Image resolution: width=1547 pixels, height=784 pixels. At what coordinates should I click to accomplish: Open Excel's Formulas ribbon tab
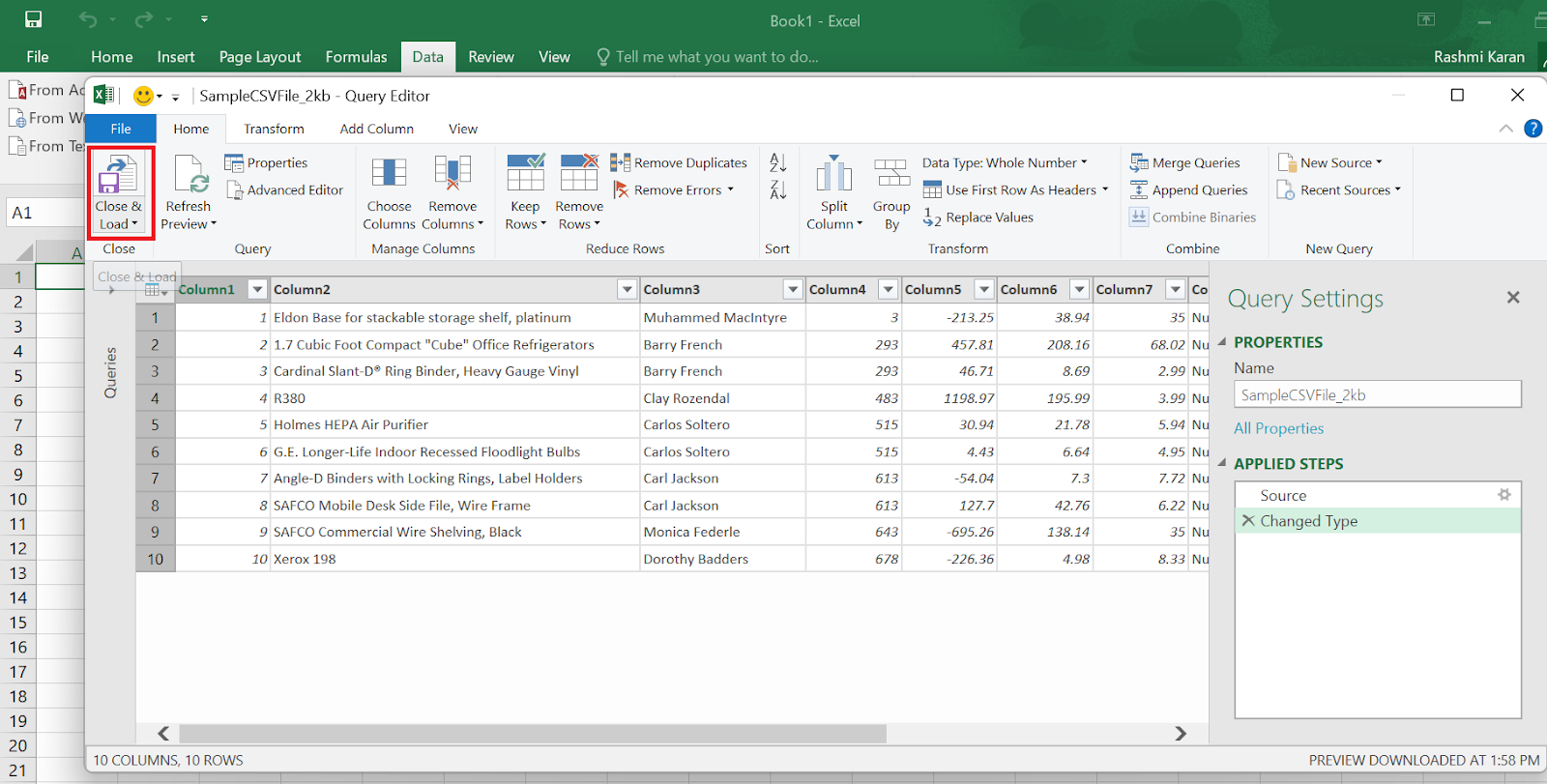click(356, 57)
